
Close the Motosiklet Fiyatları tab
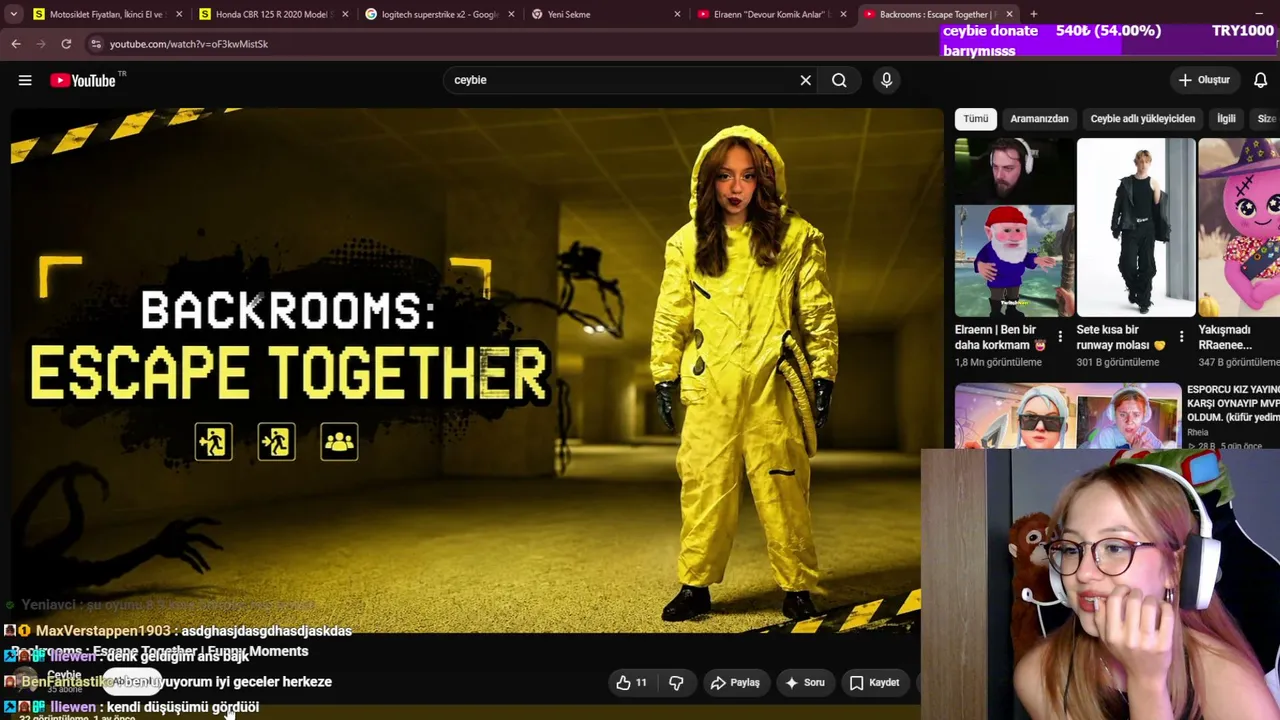[179, 14]
